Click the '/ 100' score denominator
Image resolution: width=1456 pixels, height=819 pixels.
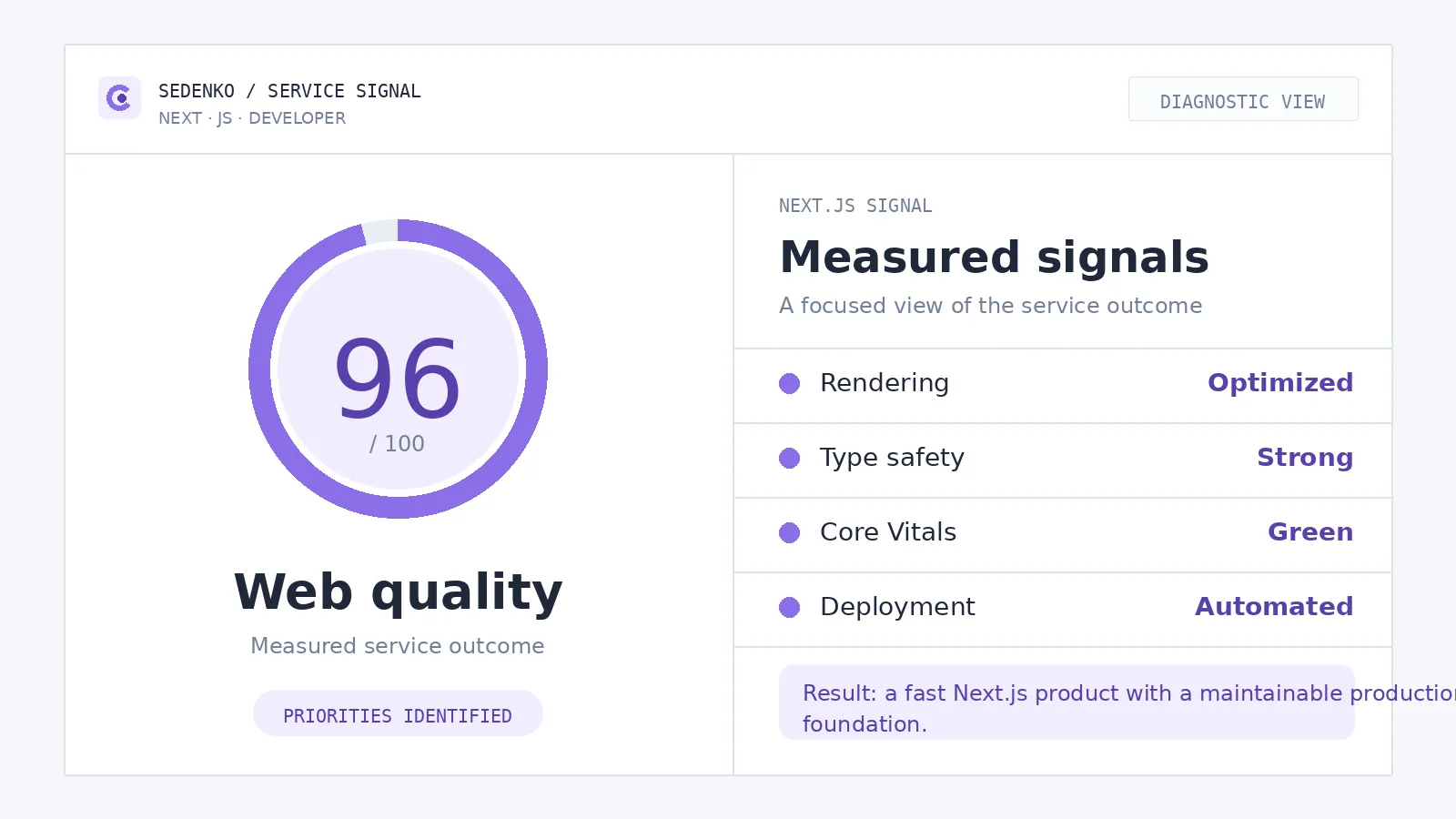pos(397,444)
